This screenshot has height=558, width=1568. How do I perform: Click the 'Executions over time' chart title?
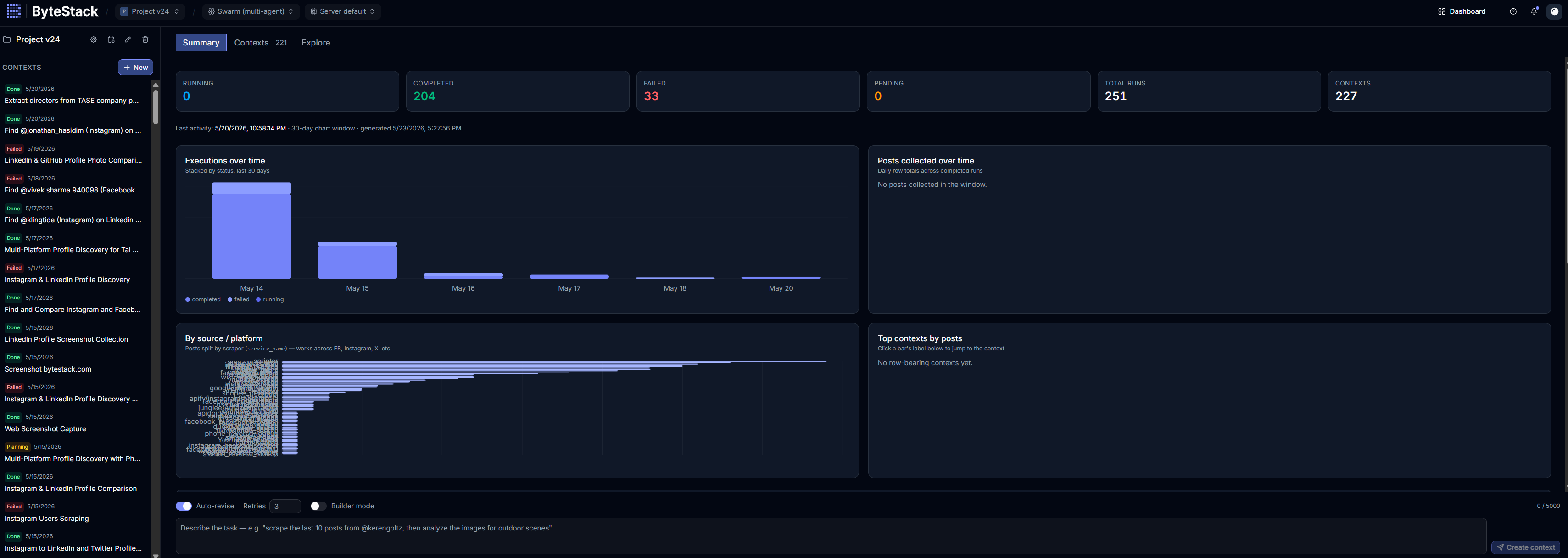point(225,161)
